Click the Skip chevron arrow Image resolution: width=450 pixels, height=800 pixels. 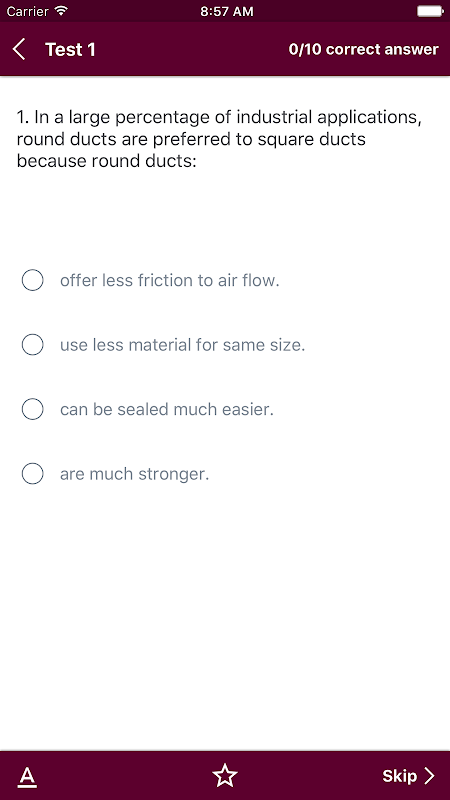[430, 776]
